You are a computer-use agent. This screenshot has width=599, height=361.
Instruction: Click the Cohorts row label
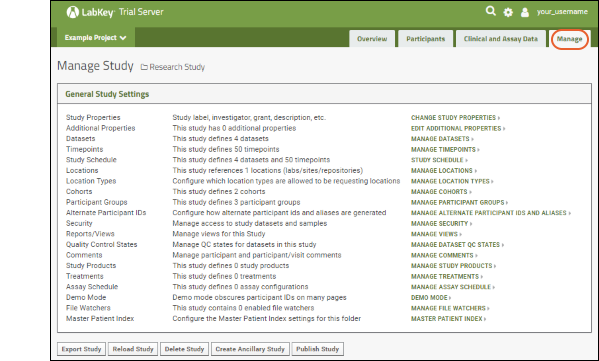pyautogui.click(x=79, y=192)
